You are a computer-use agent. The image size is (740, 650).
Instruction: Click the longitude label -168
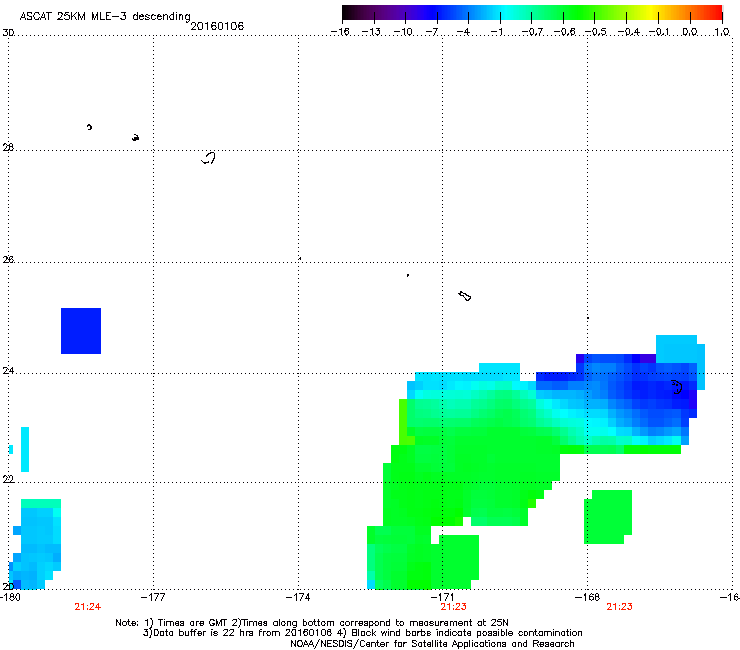point(588,598)
